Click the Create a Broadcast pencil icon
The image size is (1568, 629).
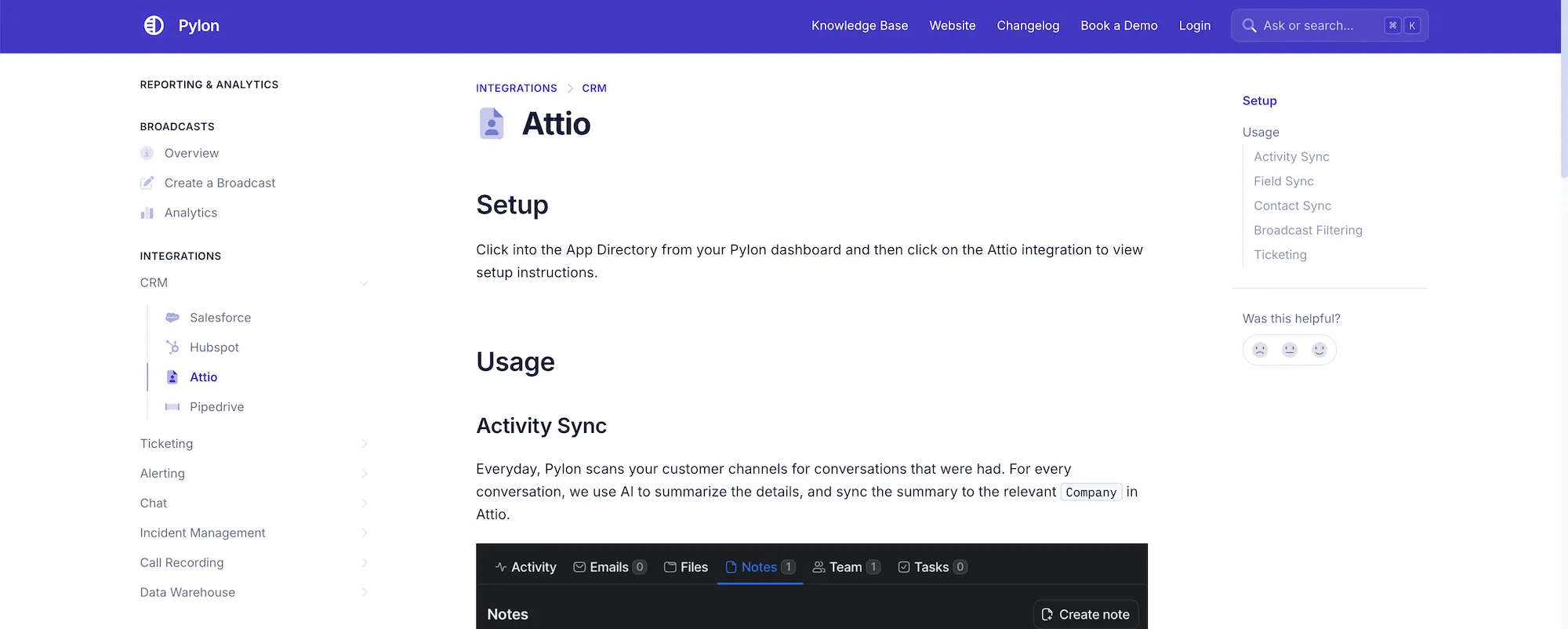point(147,183)
